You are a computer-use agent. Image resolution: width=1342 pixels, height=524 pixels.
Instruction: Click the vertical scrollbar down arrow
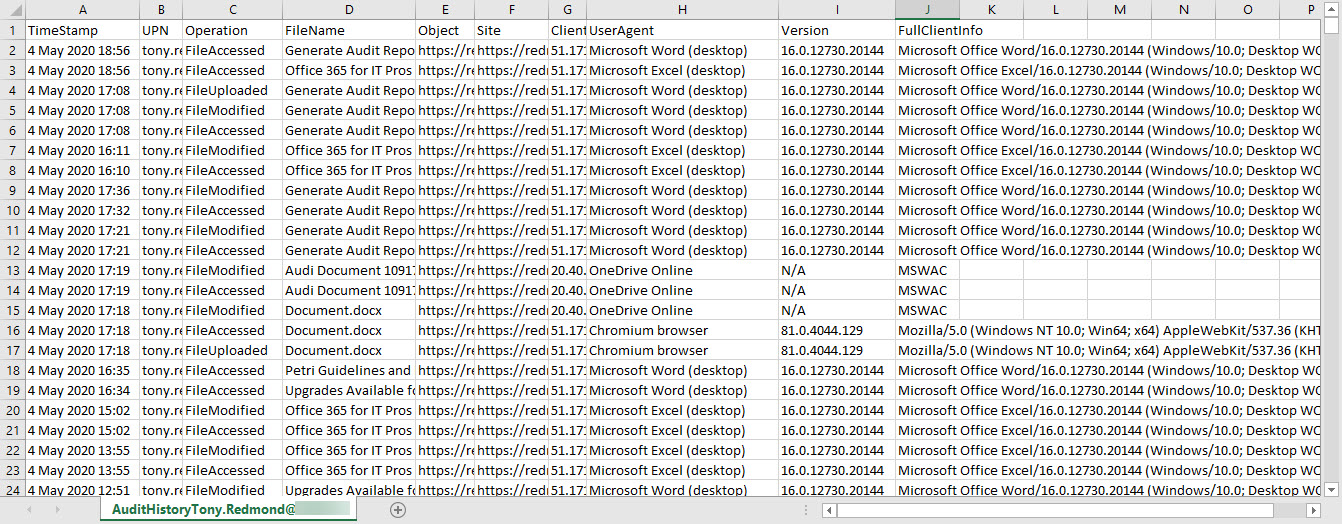point(1332,489)
